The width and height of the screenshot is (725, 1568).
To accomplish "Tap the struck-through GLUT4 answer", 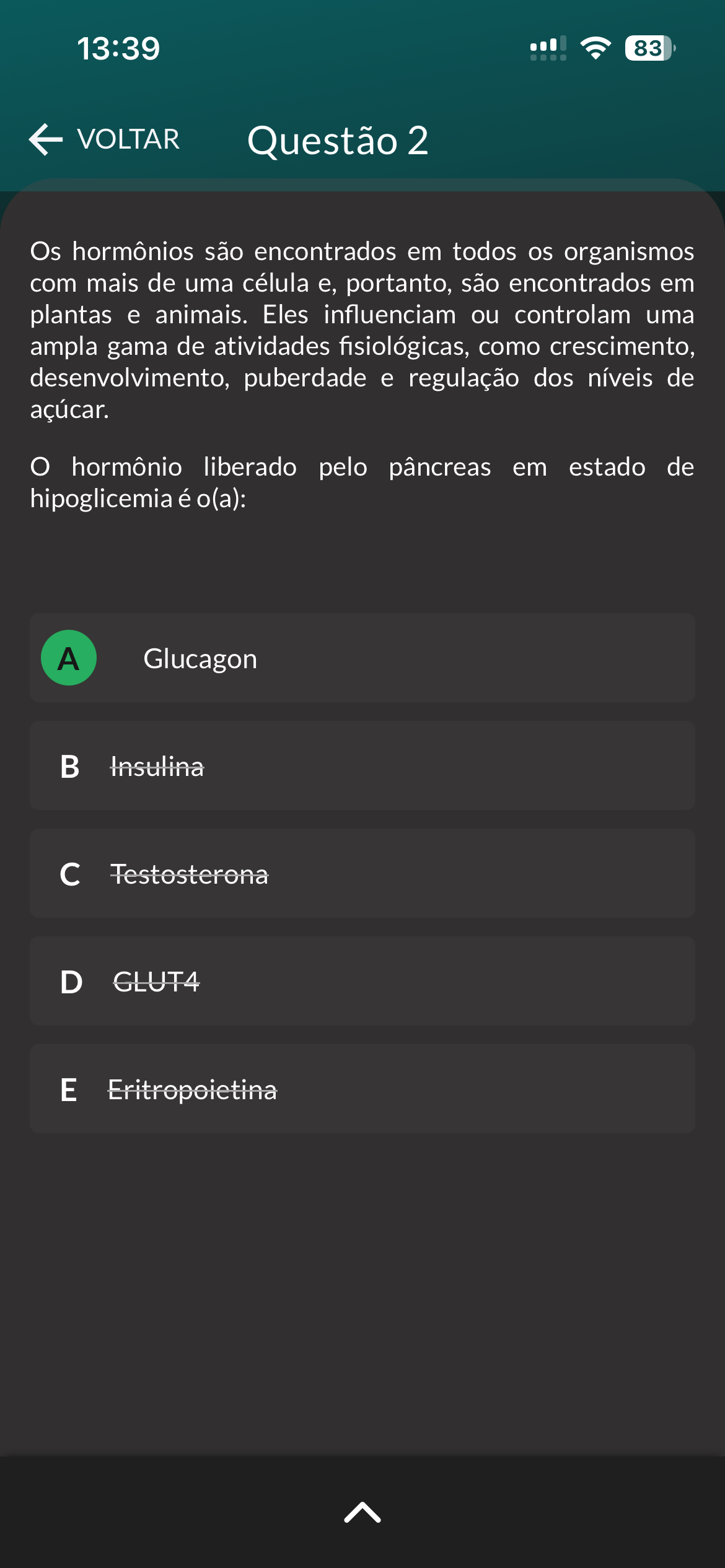I will [156, 982].
